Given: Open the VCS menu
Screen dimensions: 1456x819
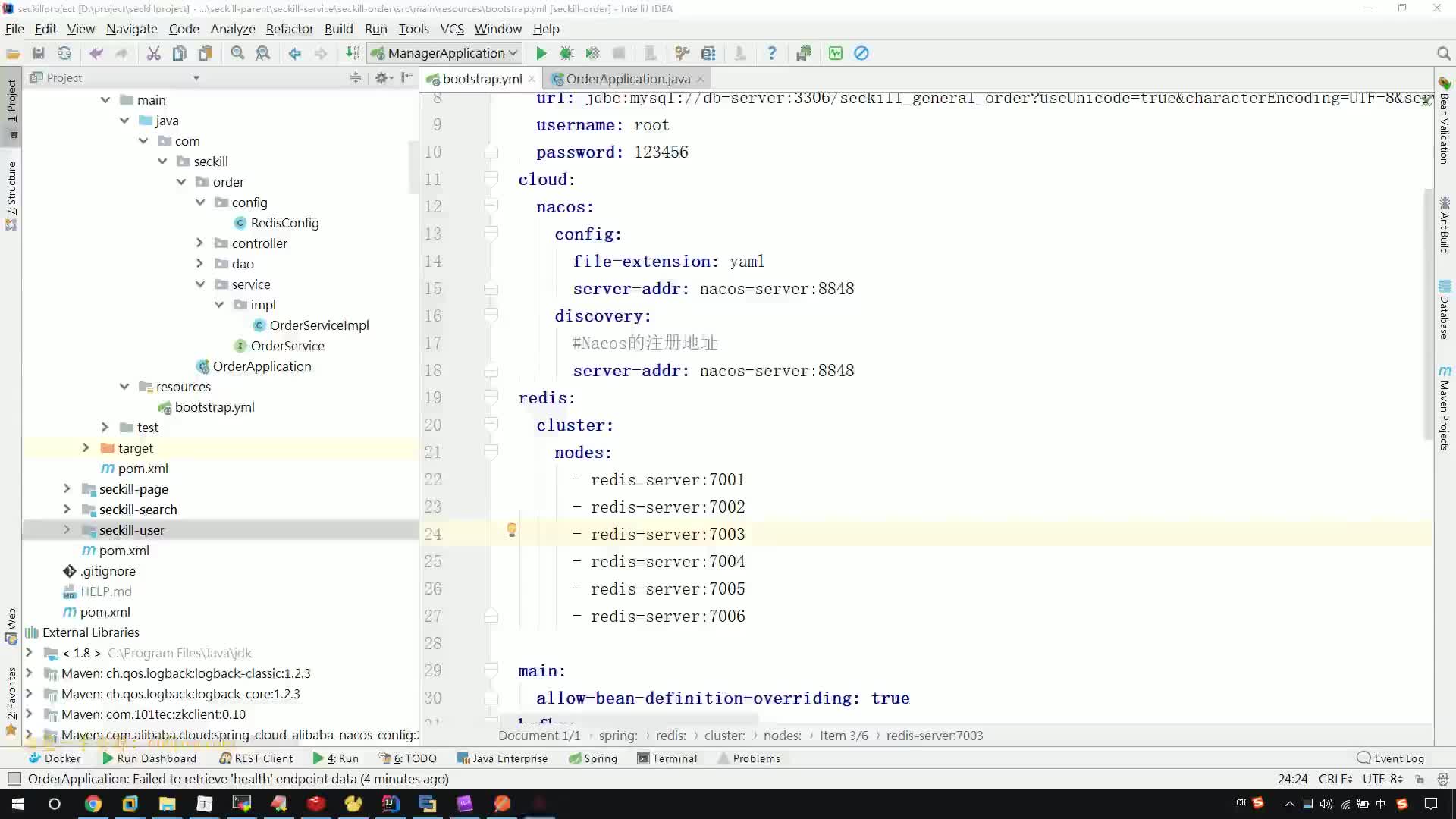Looking at the screenshot, I should coord(452,29).
